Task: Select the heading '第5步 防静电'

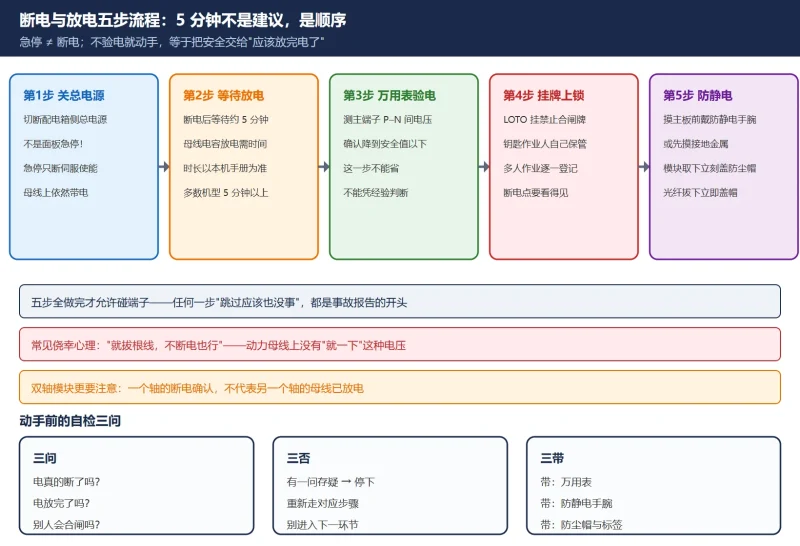Action: pyautogui.click(x=698, y=95)
